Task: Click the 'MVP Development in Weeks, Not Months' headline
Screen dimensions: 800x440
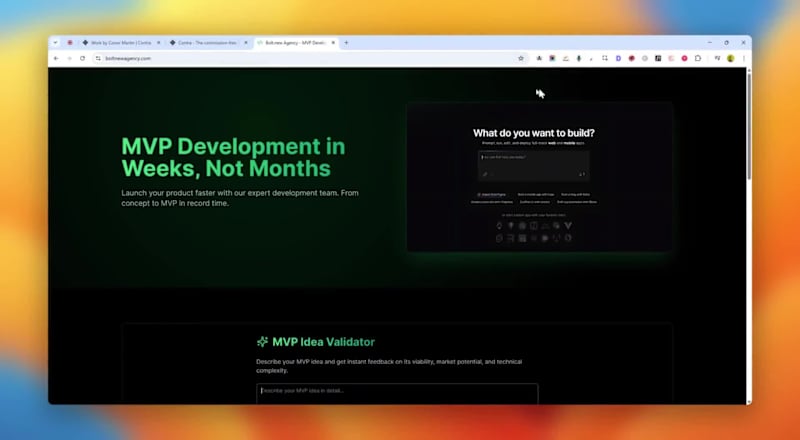Action: click(233, 157)
